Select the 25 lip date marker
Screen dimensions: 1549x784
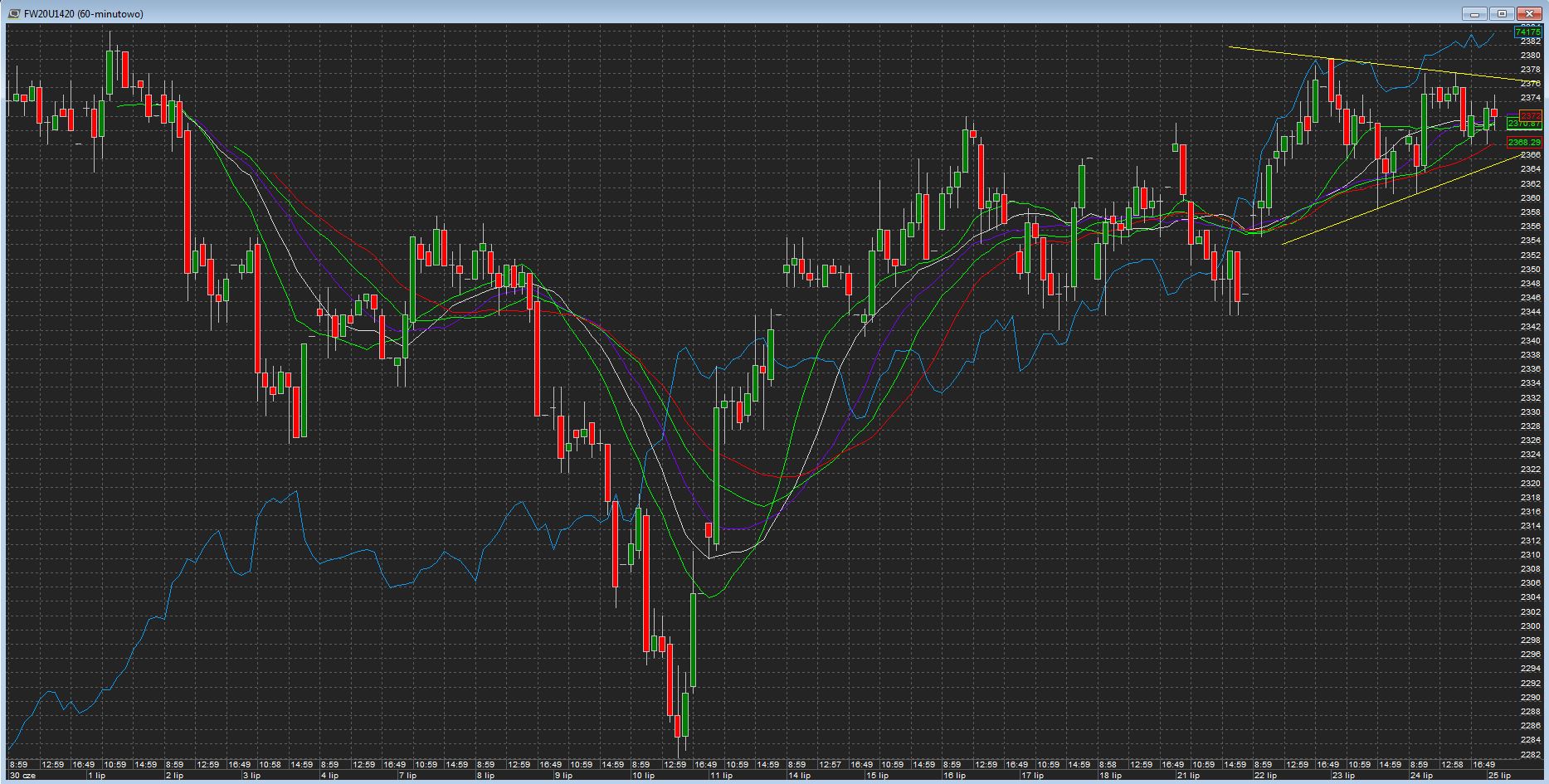coord(1498,776)
